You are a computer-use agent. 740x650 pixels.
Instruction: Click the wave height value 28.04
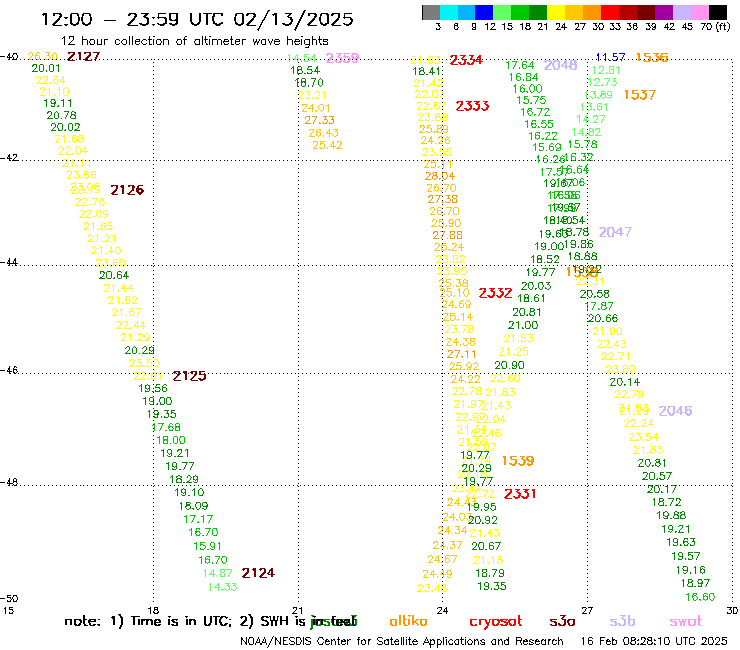440,177
